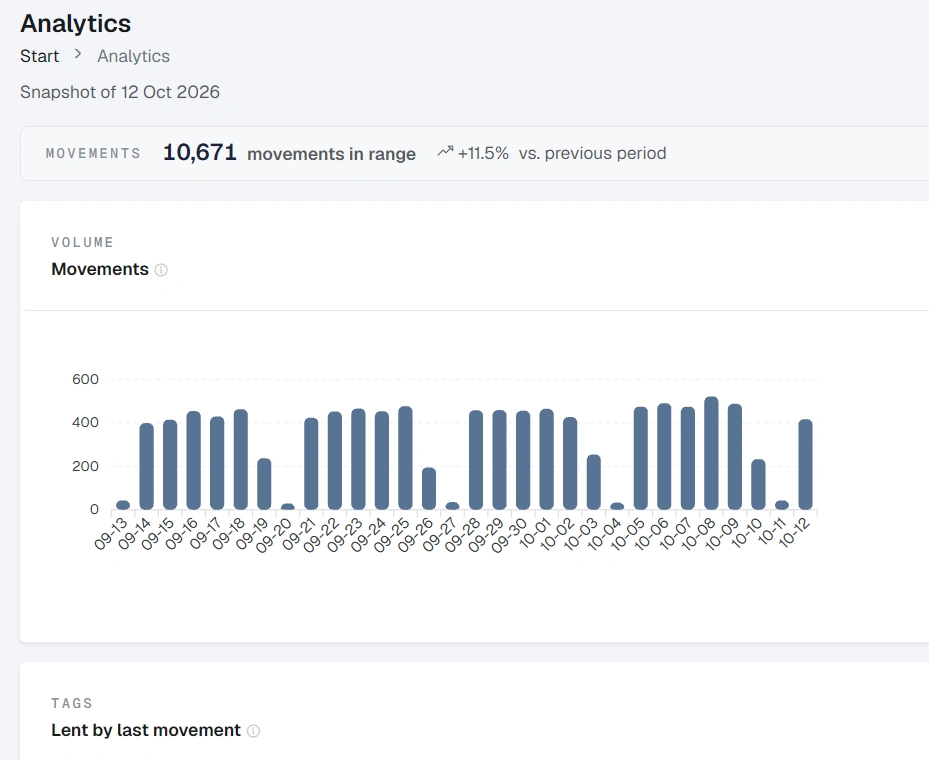
Task: Select the 09-20 bar in chart
Action: (x=288, y=507)
